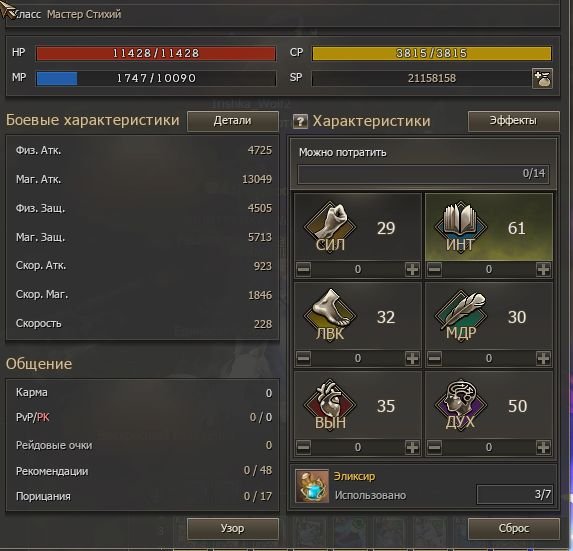Click the MP bar showing 1747/10090
The image size is (573, 551).
click(x=156, y=79)
